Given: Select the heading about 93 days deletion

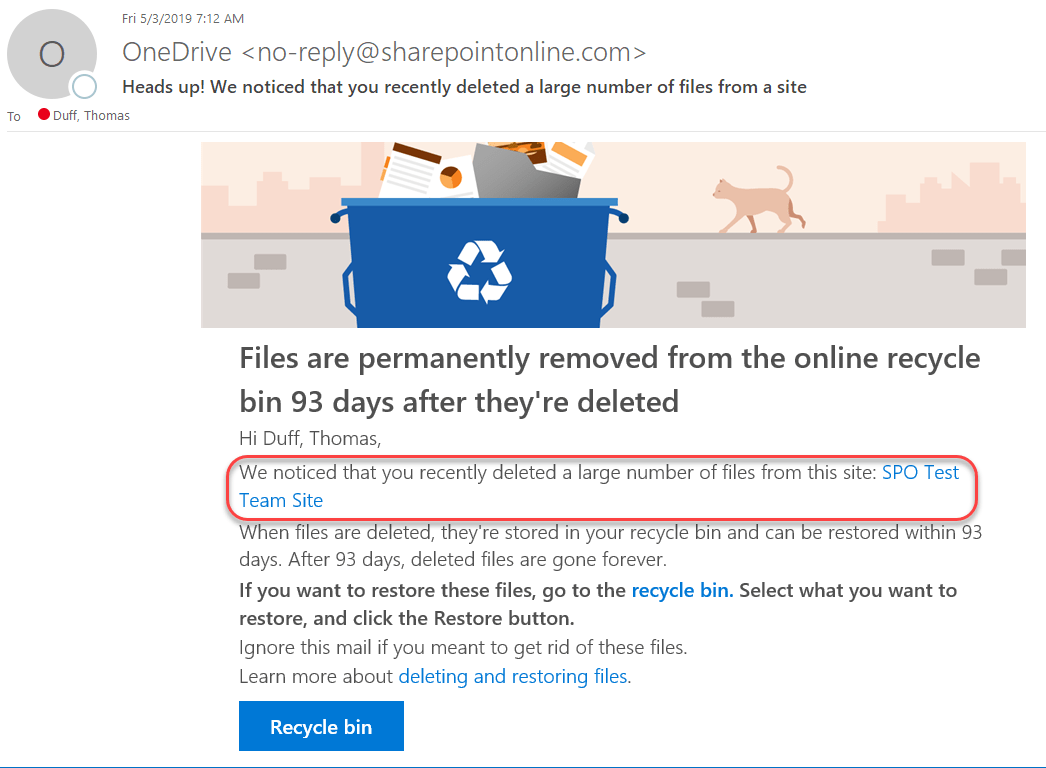Looking at the screenshot, I should pyautogui.click(x=608, y=380).
